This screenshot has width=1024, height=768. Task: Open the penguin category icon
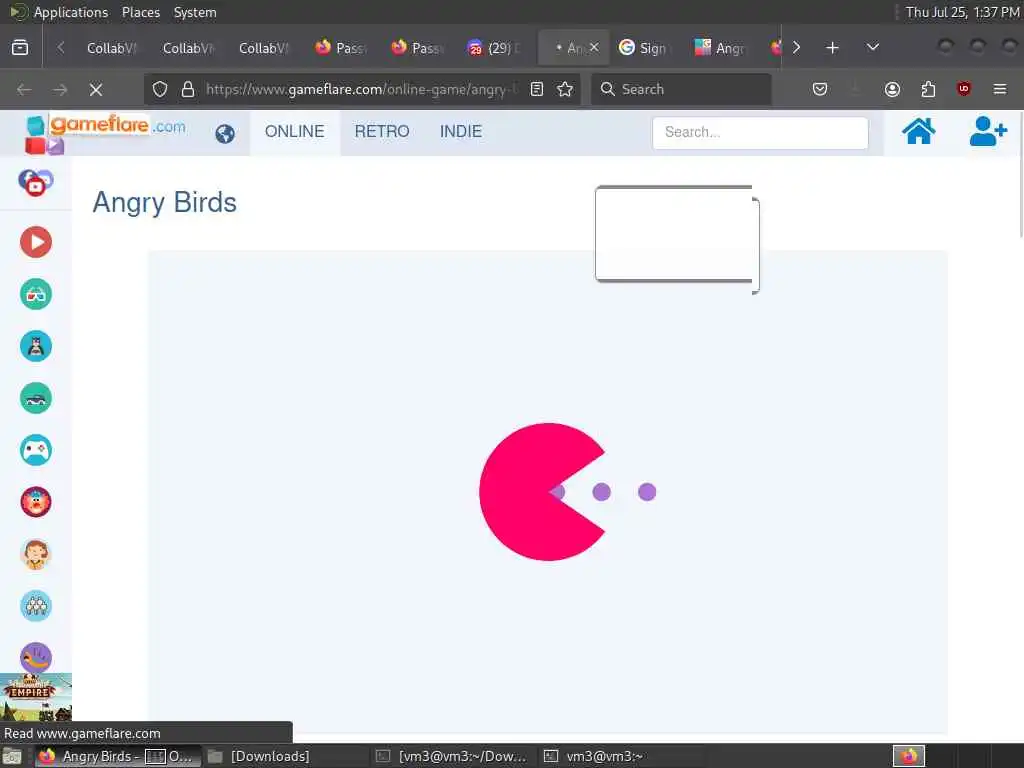pyautogui.click(x=36, y=346)
